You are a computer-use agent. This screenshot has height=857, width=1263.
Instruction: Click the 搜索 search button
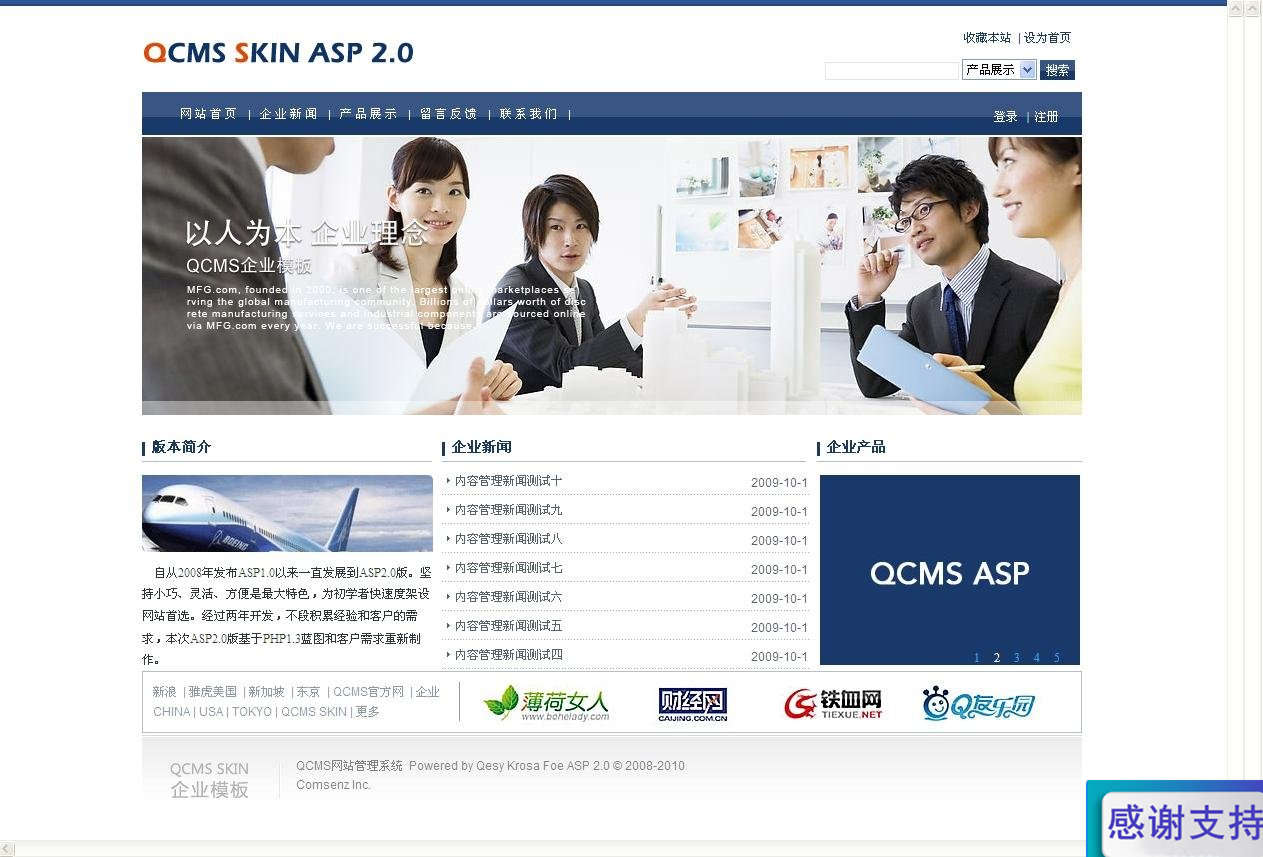click(x=1057, y=70)
